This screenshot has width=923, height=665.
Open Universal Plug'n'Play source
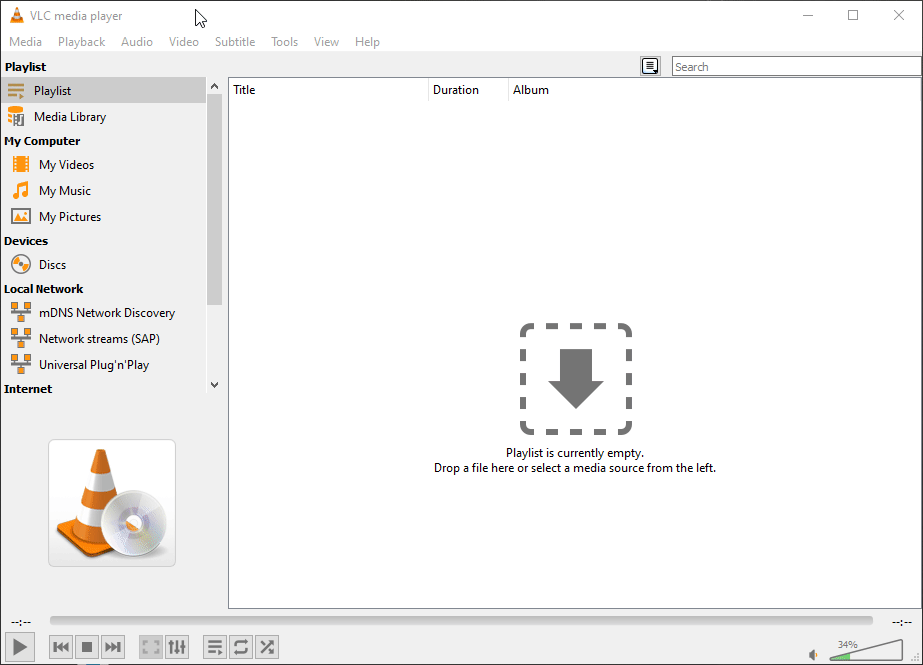click(x=94, y=364)
